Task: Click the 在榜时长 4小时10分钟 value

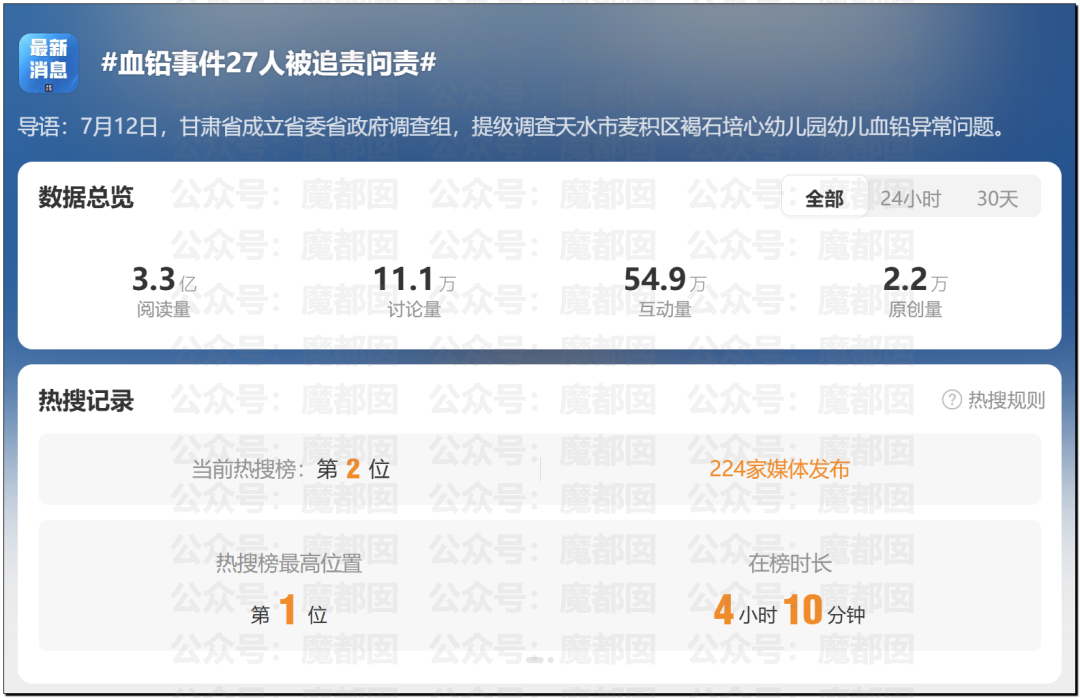Action: [789, 611]
